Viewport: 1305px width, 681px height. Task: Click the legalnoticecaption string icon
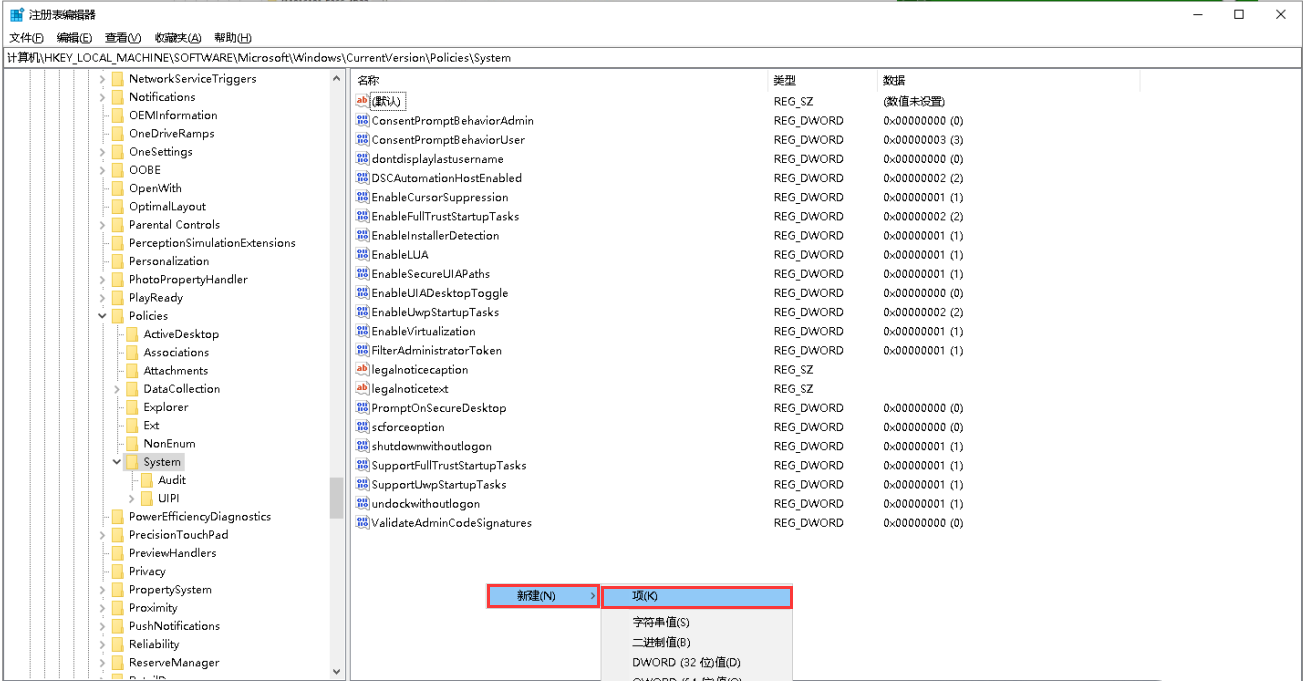point(362,369)
